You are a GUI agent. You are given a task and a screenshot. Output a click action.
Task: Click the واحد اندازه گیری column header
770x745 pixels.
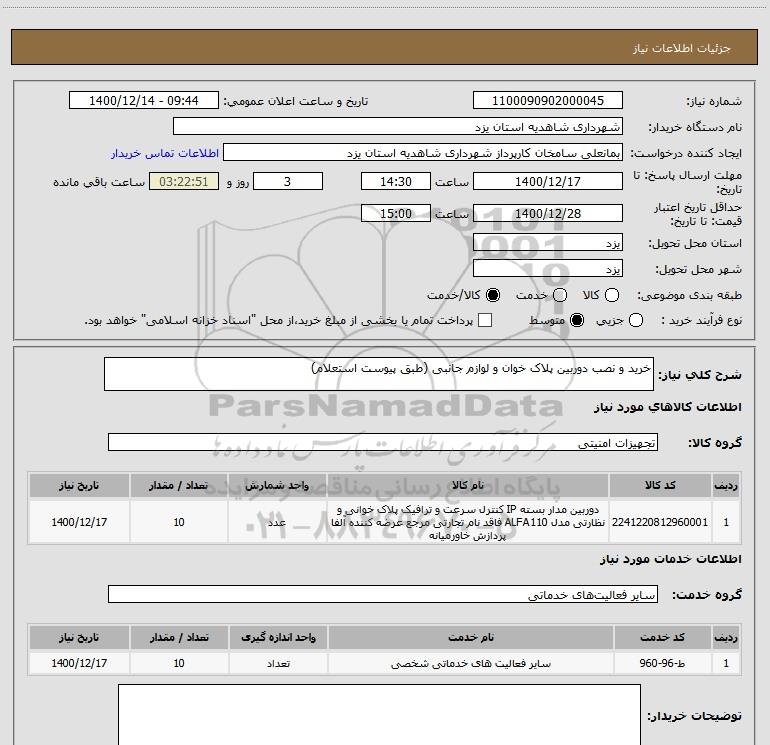coord(278,637)
